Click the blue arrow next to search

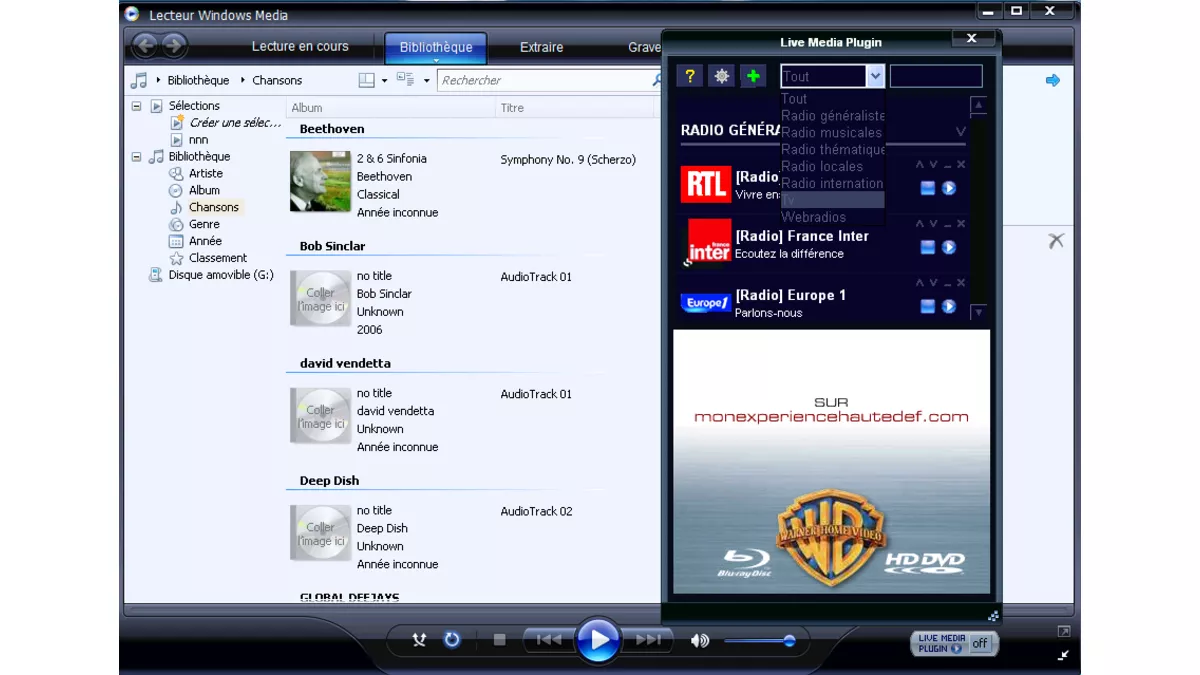[1052, 80]
